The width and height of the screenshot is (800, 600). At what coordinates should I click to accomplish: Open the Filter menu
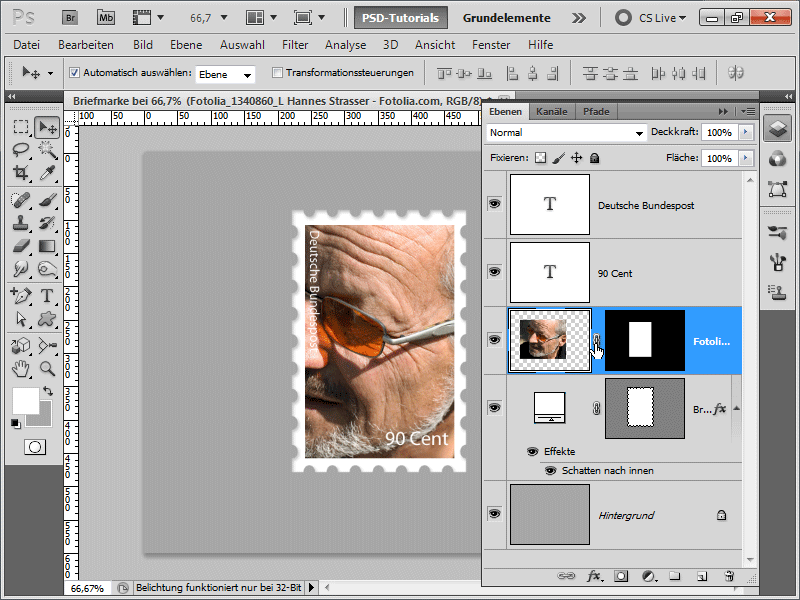295,45
